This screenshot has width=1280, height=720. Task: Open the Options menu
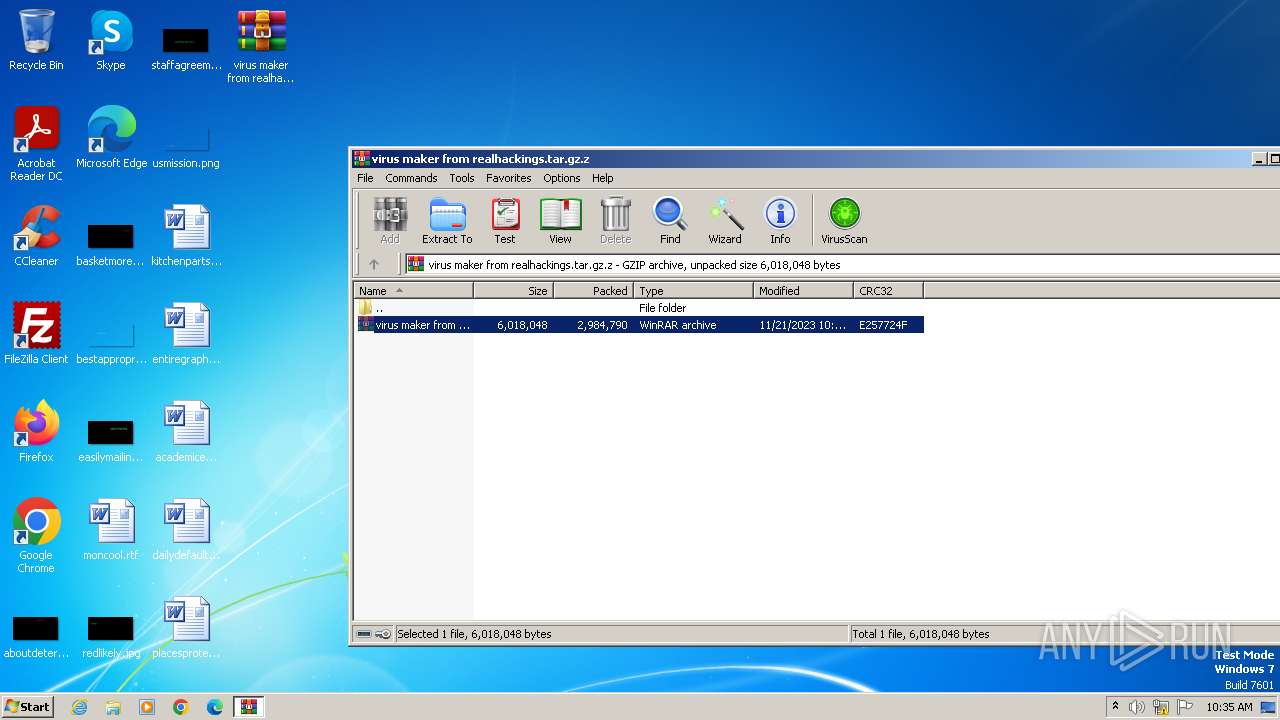coord(562,178)
